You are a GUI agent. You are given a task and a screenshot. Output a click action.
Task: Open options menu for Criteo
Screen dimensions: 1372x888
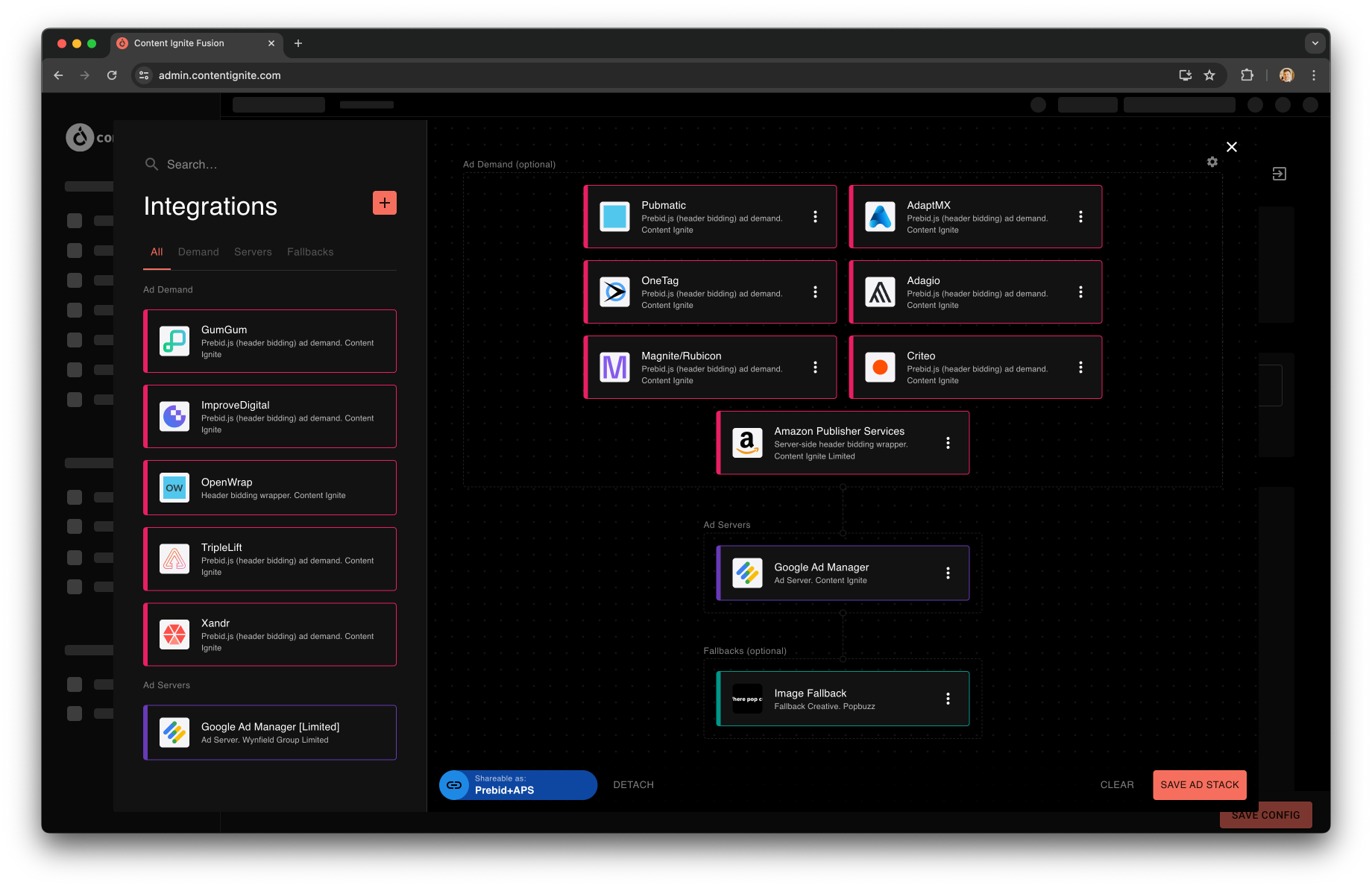[1081, 368]
